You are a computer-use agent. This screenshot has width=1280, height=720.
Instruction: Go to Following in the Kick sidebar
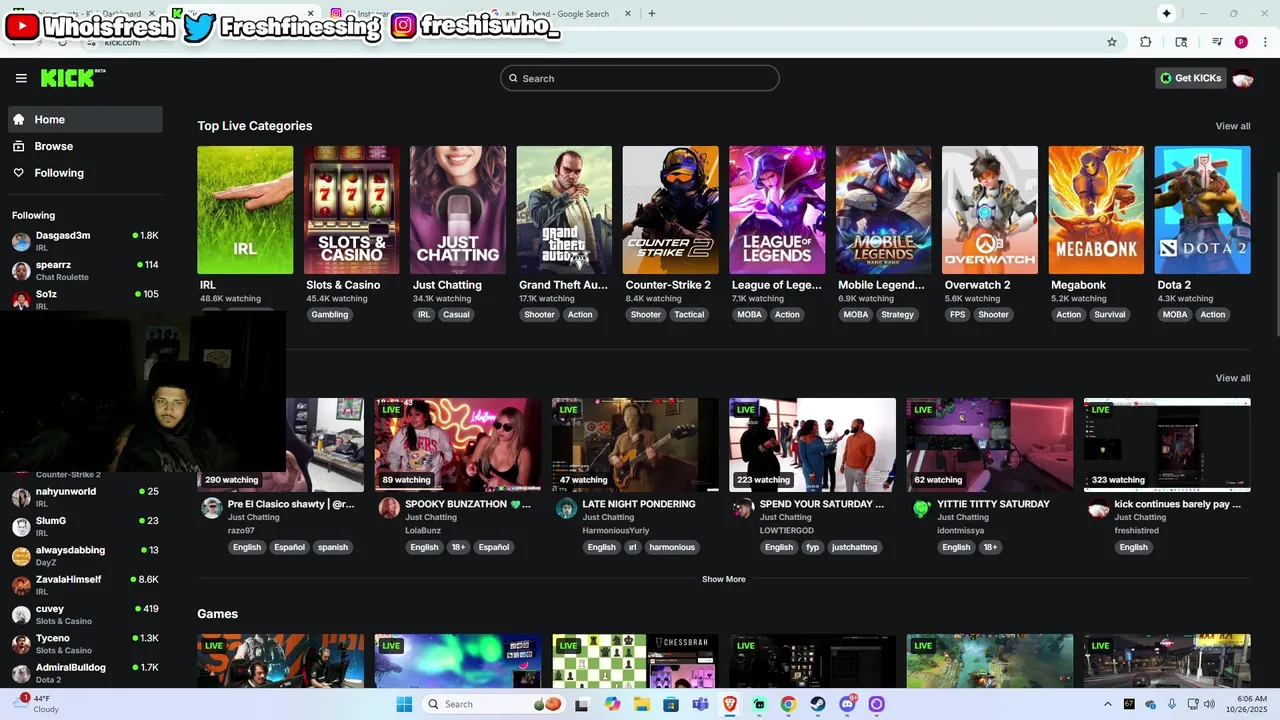click(x=85, y=173)
